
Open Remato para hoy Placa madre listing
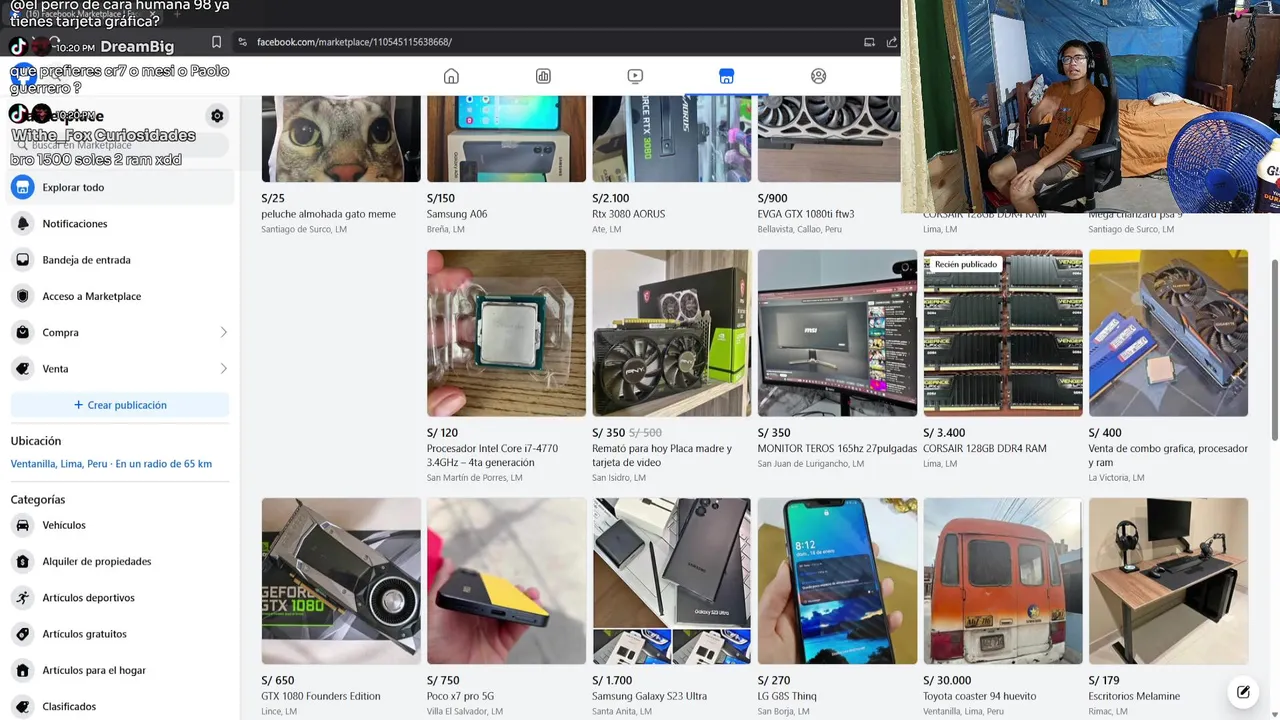[671, 366]
